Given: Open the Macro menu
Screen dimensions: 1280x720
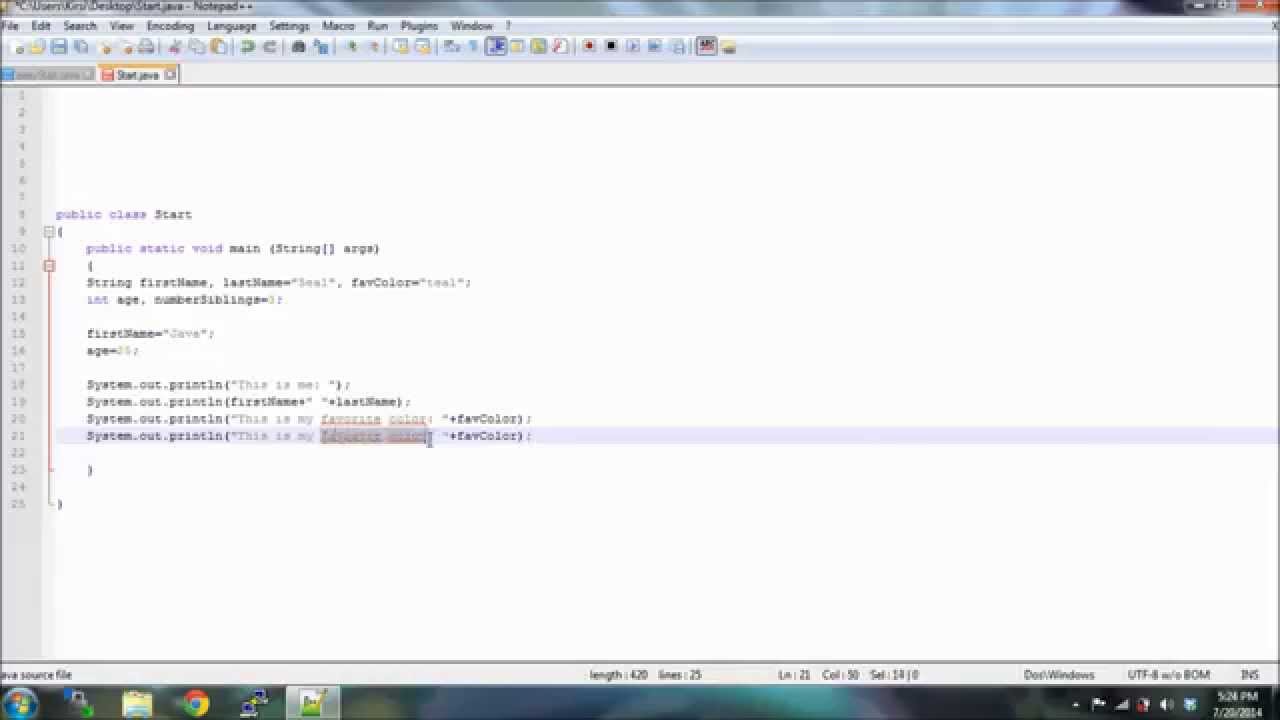Looking at the screenshot, I should (x=338, y=26).
